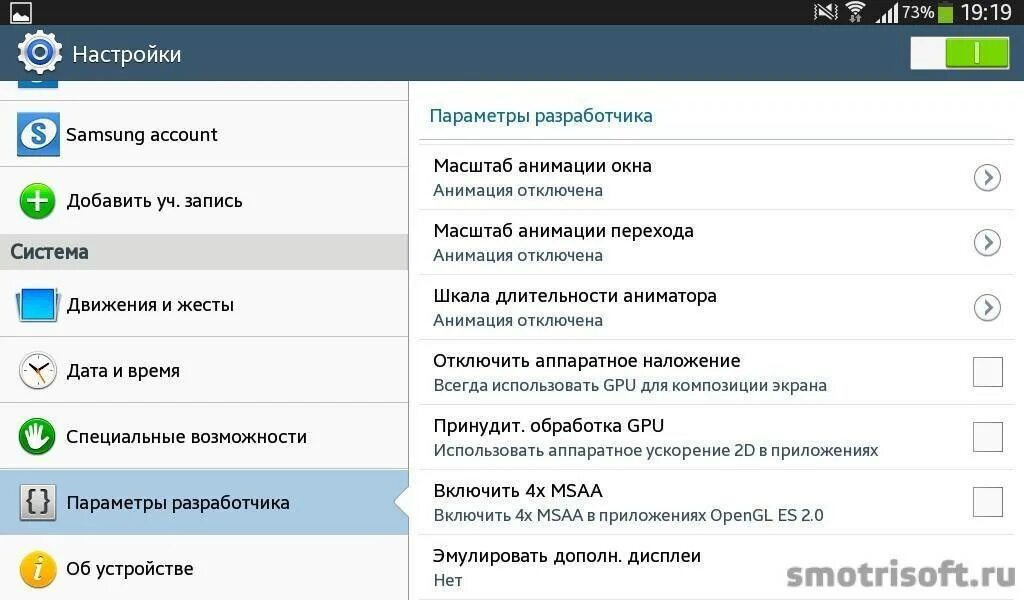Expand Масштаб анимации окна options
Viewport: 1024px width, 600px height.
click(988, 177)
